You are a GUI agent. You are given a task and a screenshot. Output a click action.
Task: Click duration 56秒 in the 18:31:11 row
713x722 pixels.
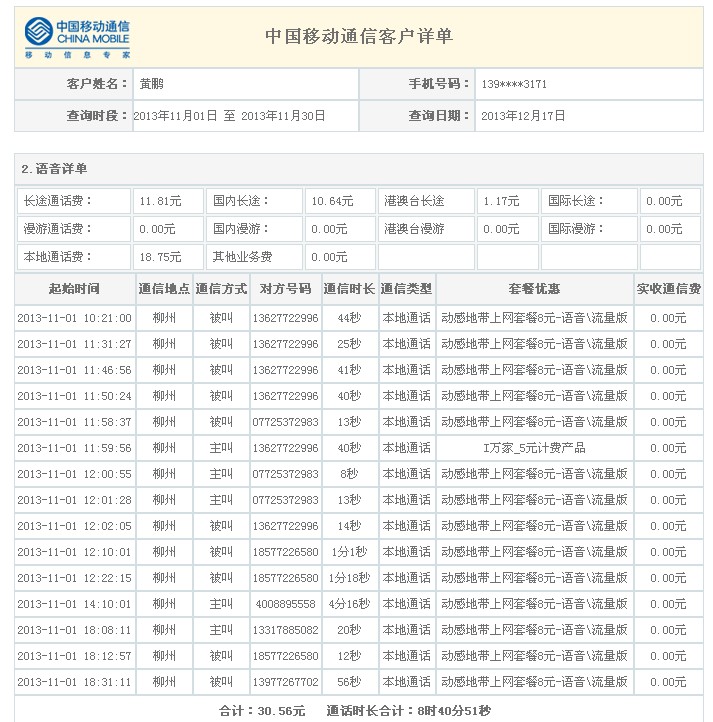click(349, 682)
